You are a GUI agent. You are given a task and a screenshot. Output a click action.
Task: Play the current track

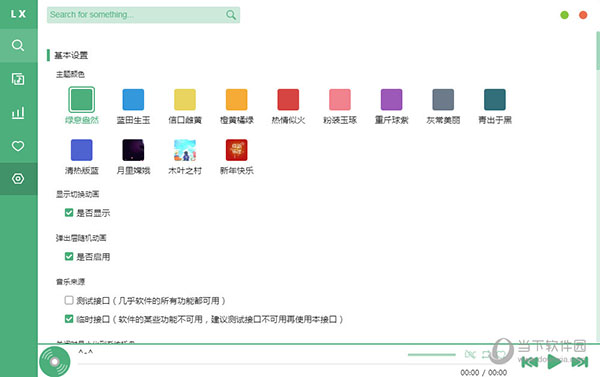554,362
